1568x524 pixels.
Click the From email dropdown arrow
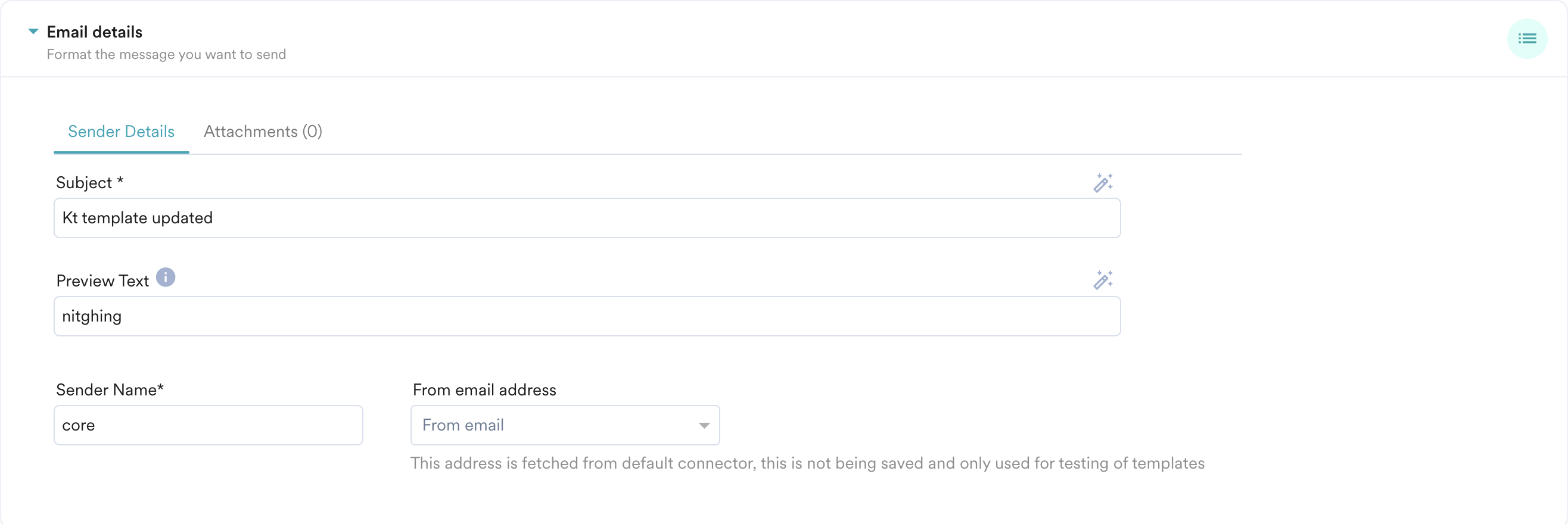[x=704, y=425]
